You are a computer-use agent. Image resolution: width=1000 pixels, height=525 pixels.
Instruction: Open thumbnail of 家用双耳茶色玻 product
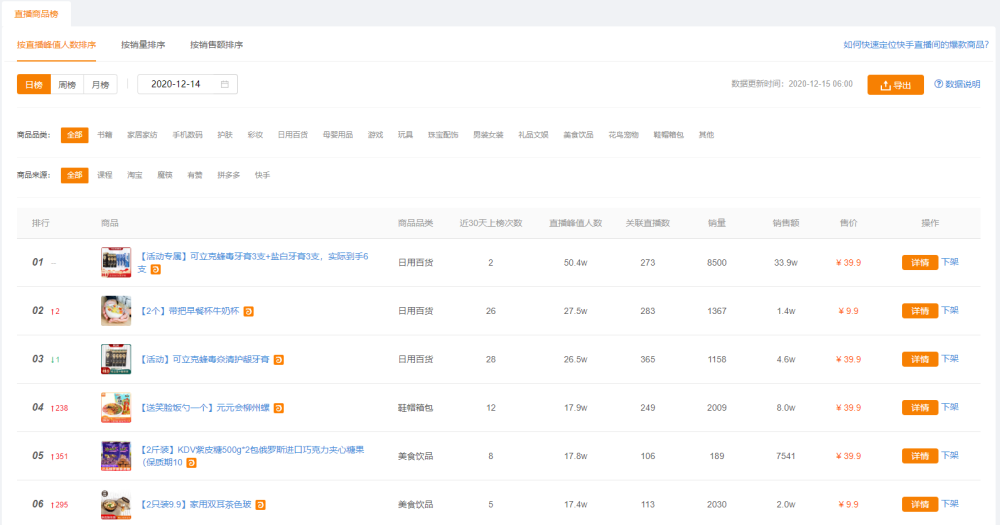coord(116,505)
